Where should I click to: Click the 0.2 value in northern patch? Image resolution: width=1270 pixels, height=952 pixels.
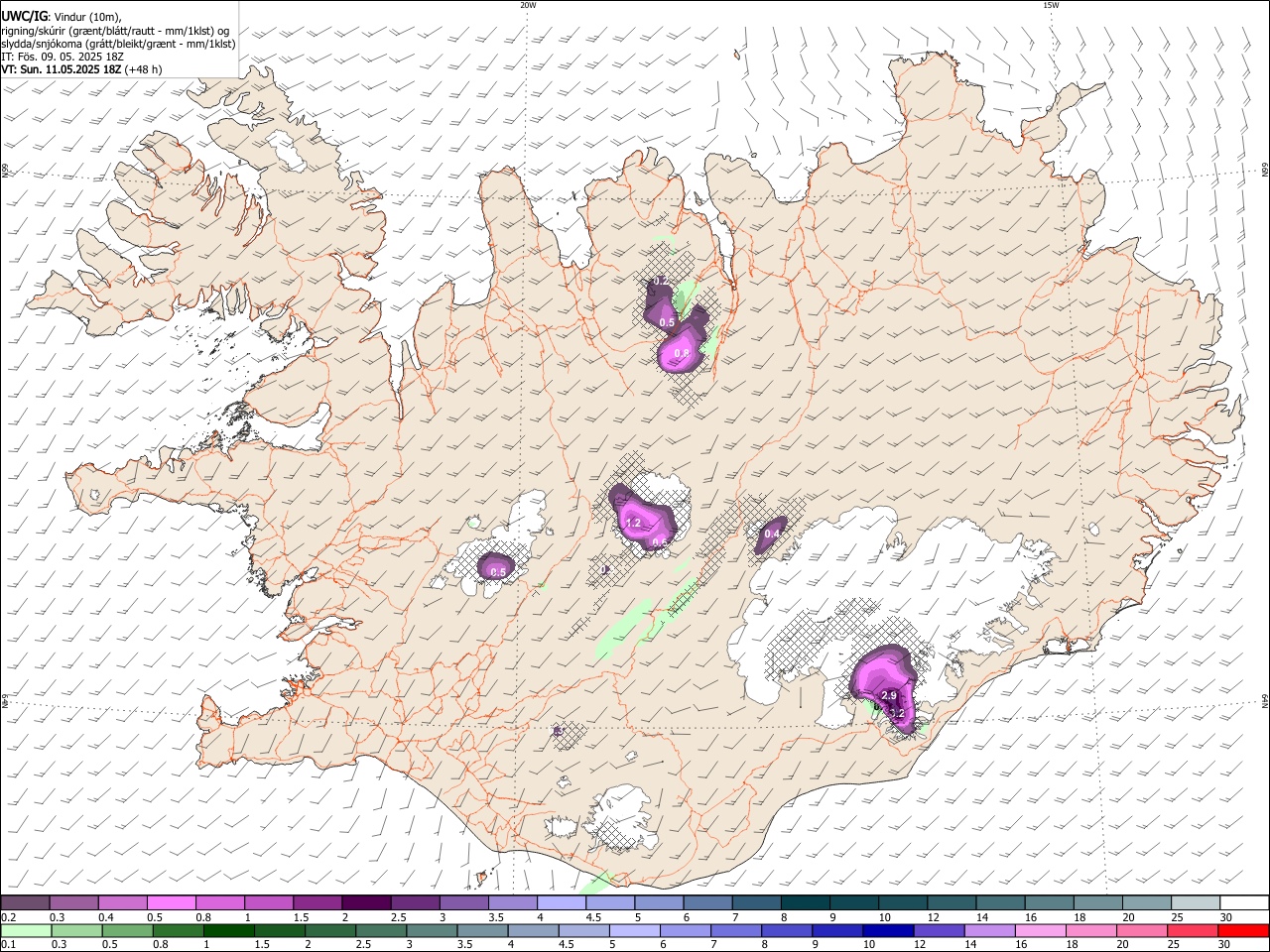pyautogui.click(x=661, y=282)
